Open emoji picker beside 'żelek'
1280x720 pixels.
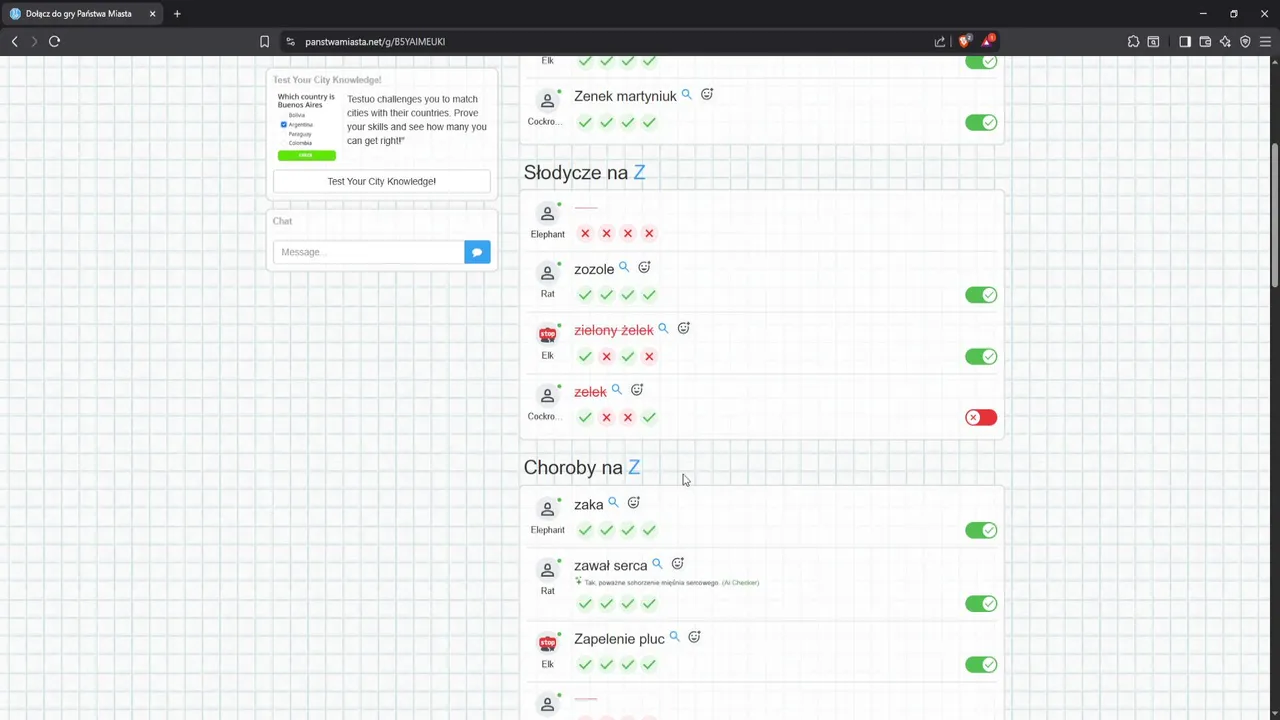(x=637, y=390)
